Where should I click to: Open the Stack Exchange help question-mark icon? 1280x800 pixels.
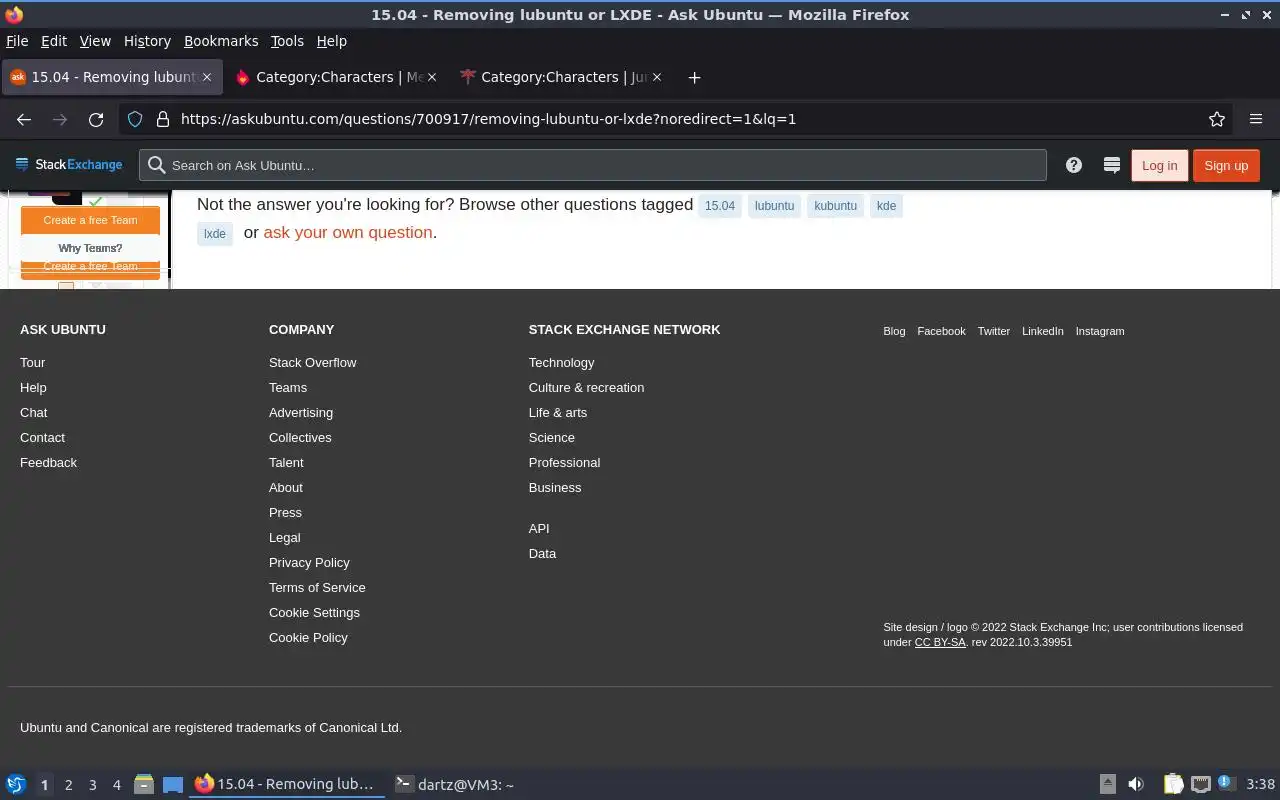pos(1074,165)
